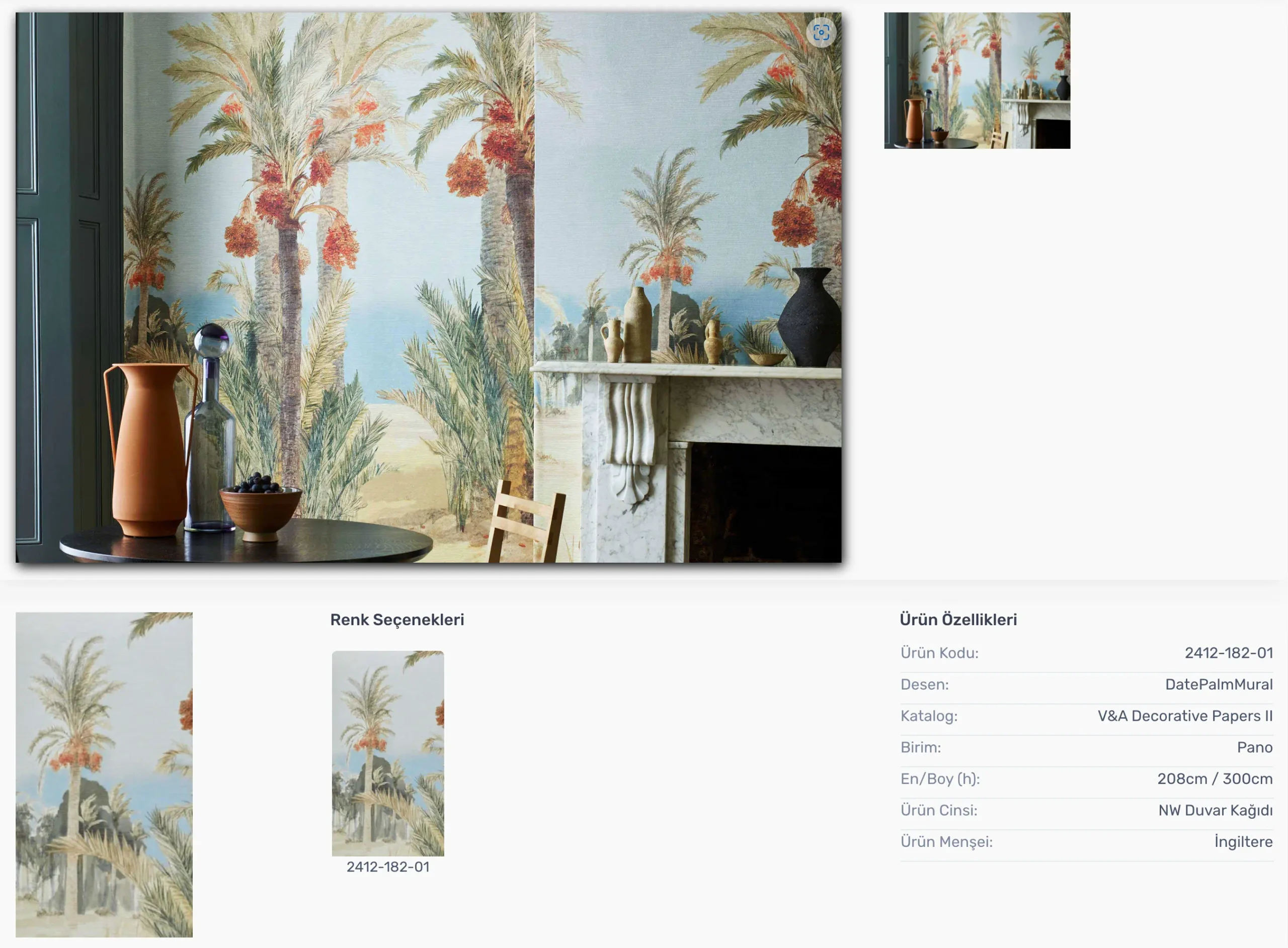Click the Pano unit value
This screenshot has height=948, width=1288.
1255,748
